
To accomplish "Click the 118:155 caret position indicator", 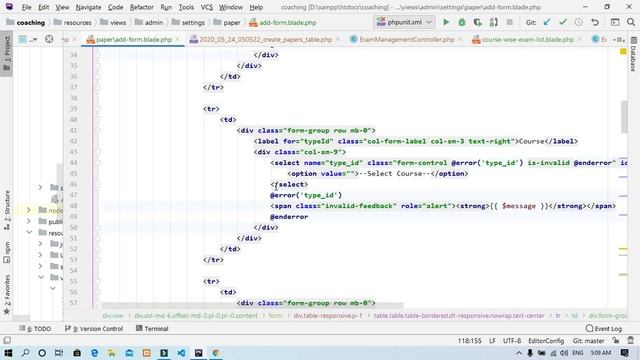I will [x=469, y=340].
